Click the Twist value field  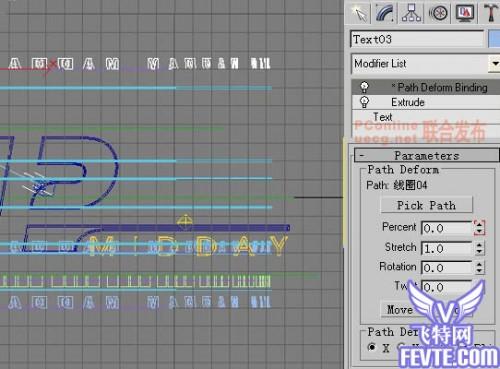pos(447,287)
